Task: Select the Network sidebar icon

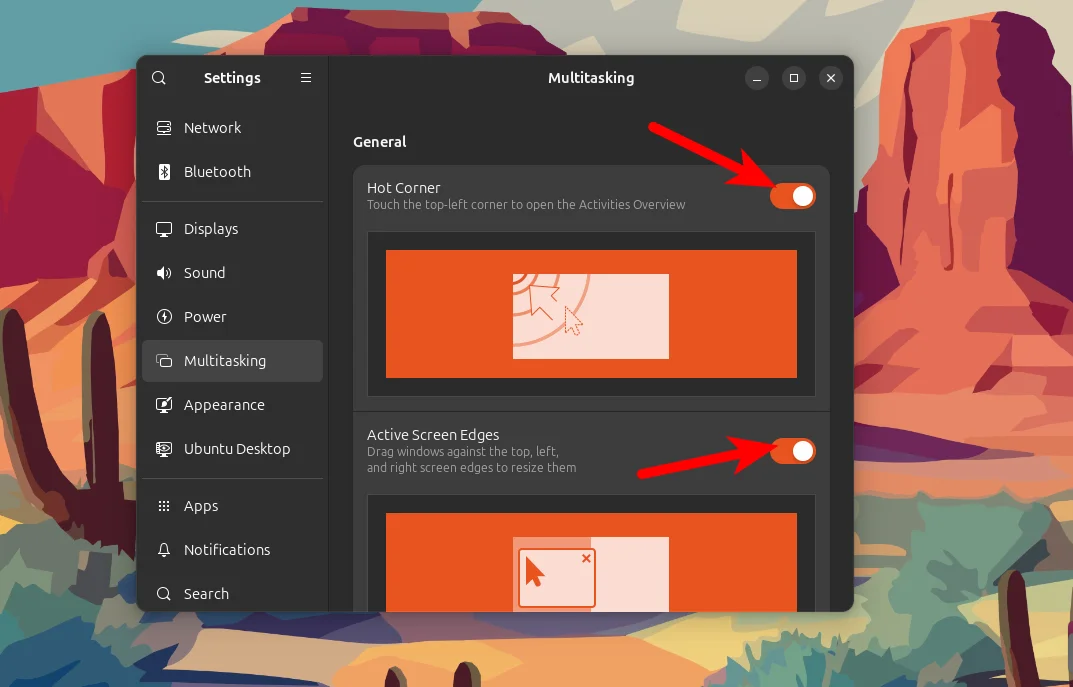Action: tap(163, 127)
